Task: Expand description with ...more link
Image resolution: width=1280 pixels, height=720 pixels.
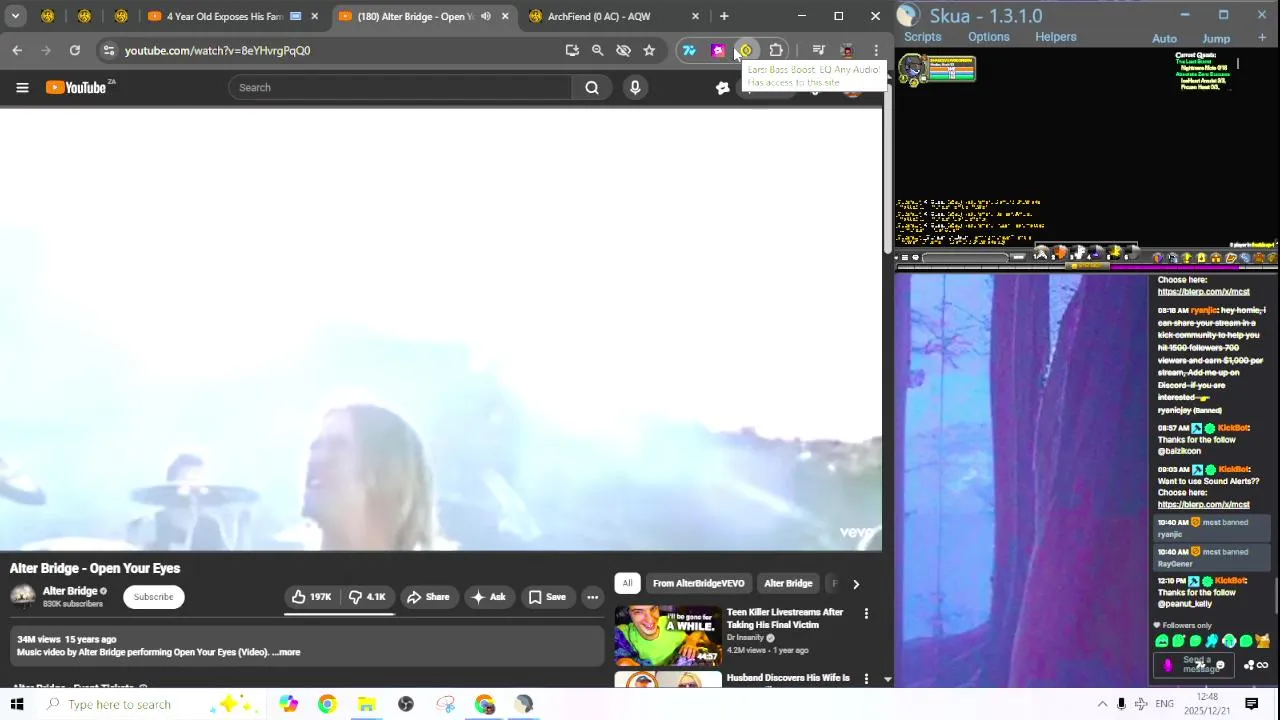Action: (286, 652)
